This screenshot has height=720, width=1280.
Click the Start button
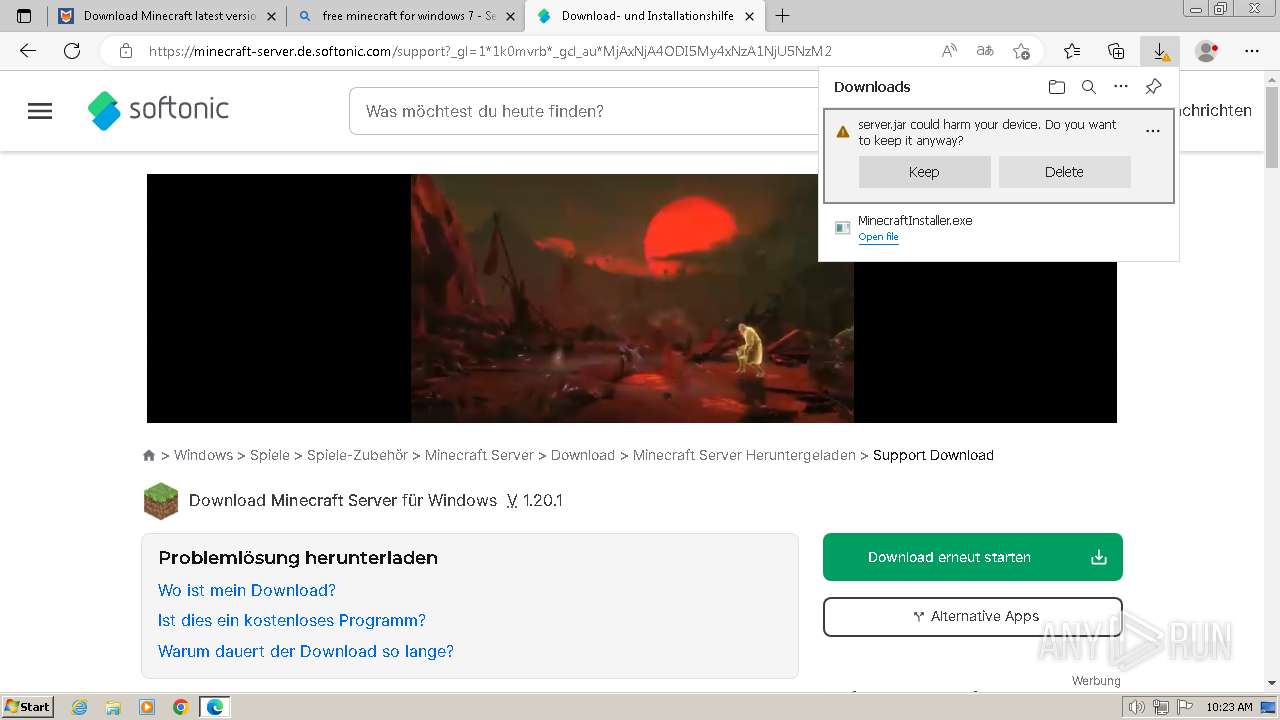pyautogui.click(x=27, y=707)
